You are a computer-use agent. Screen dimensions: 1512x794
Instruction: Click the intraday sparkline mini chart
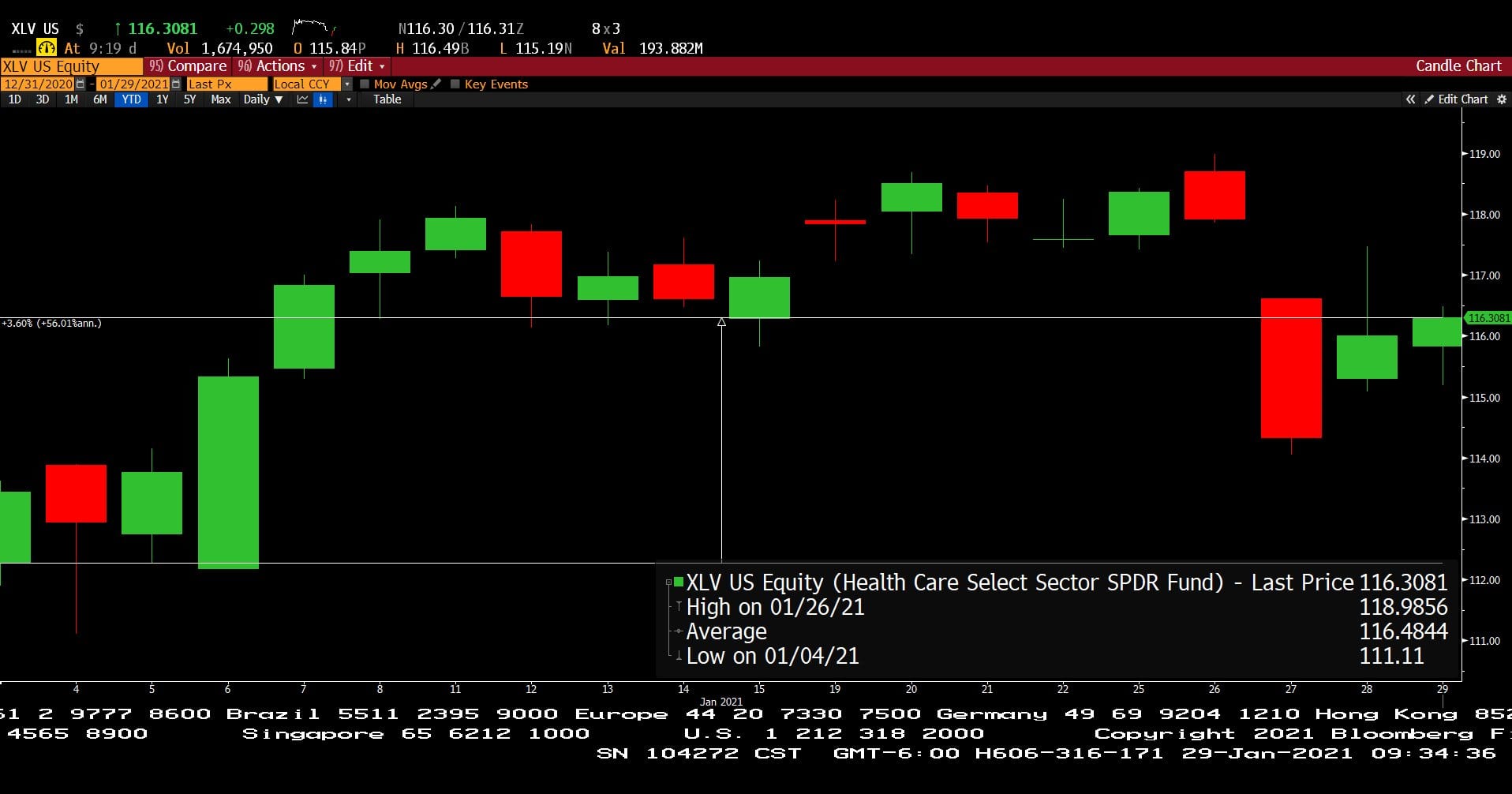pos(313,28)
